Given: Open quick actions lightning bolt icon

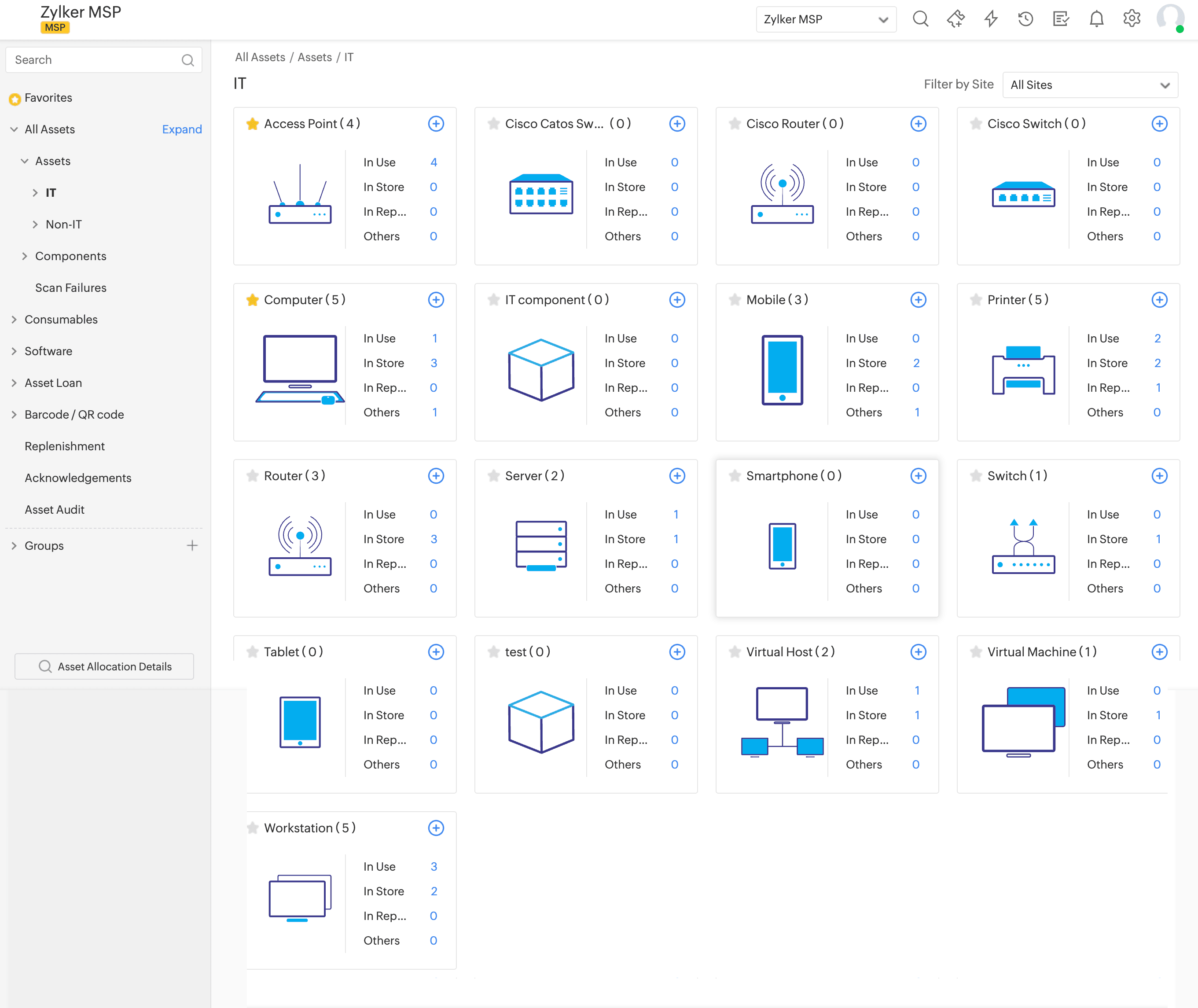Looking at the screenshot, I should 991,19.
